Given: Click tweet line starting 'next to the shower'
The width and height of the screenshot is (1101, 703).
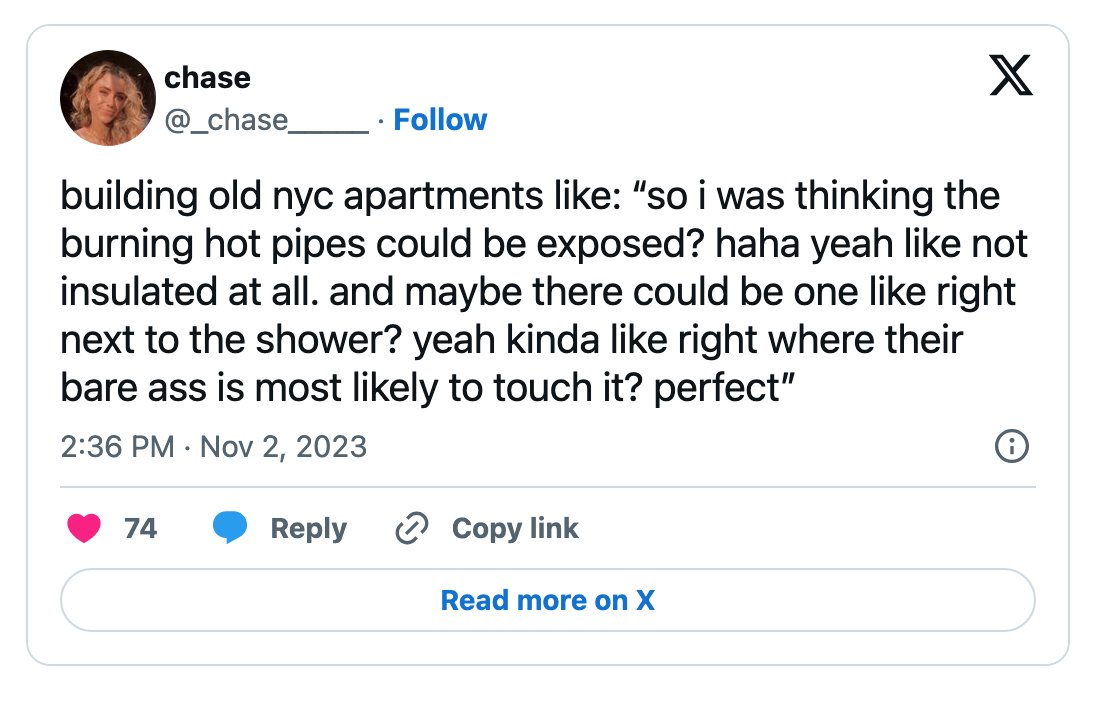Looking at the screenshot, I should [x=511, y=340].
